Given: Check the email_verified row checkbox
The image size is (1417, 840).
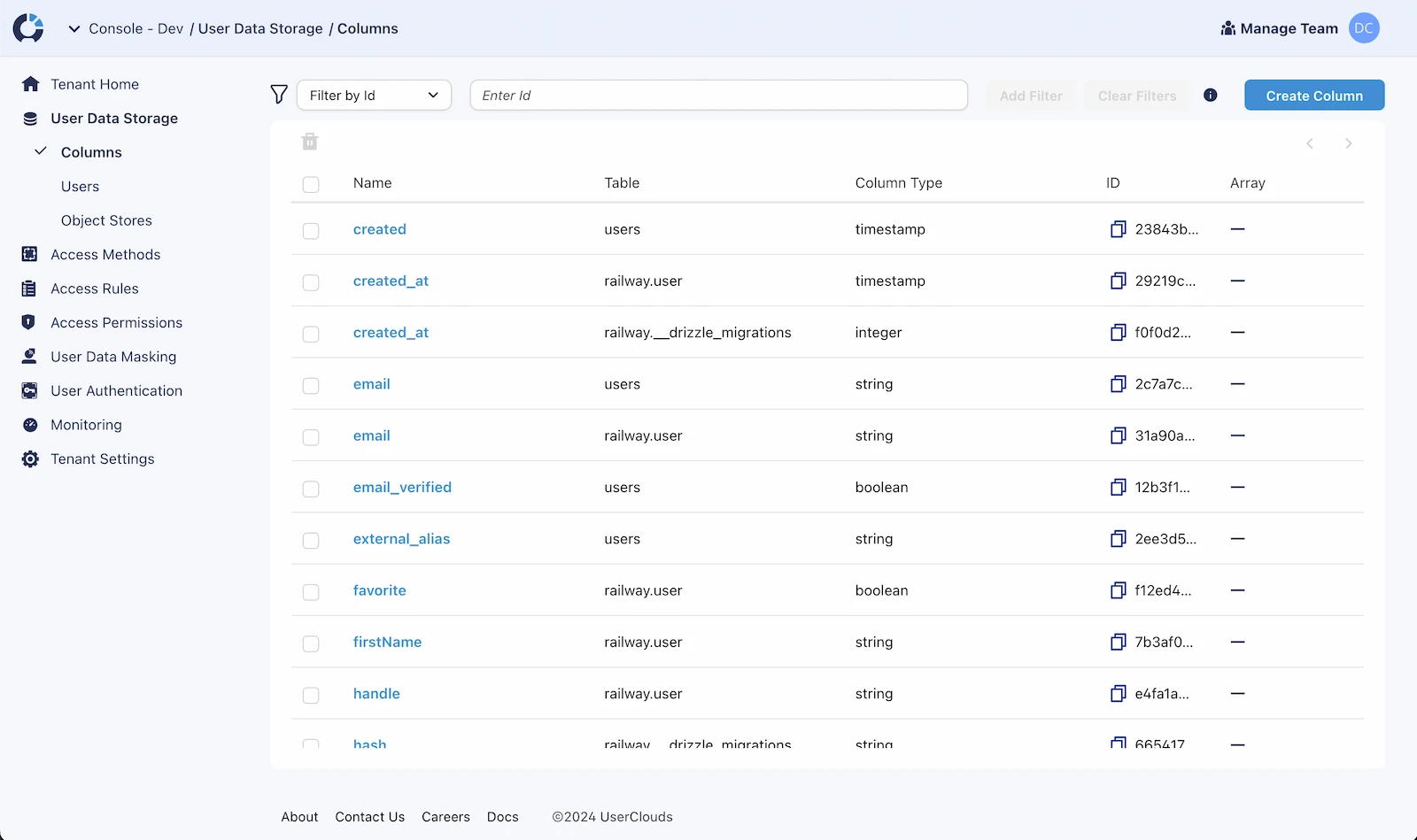Looking at the screenshot, I should point(311,489).
